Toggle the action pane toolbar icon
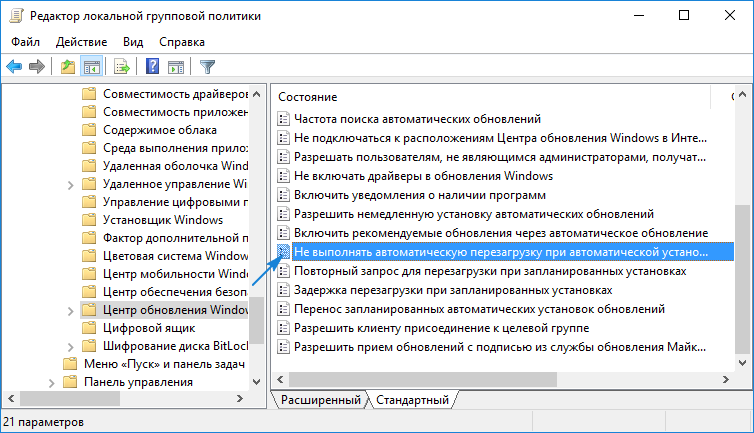 176,67
